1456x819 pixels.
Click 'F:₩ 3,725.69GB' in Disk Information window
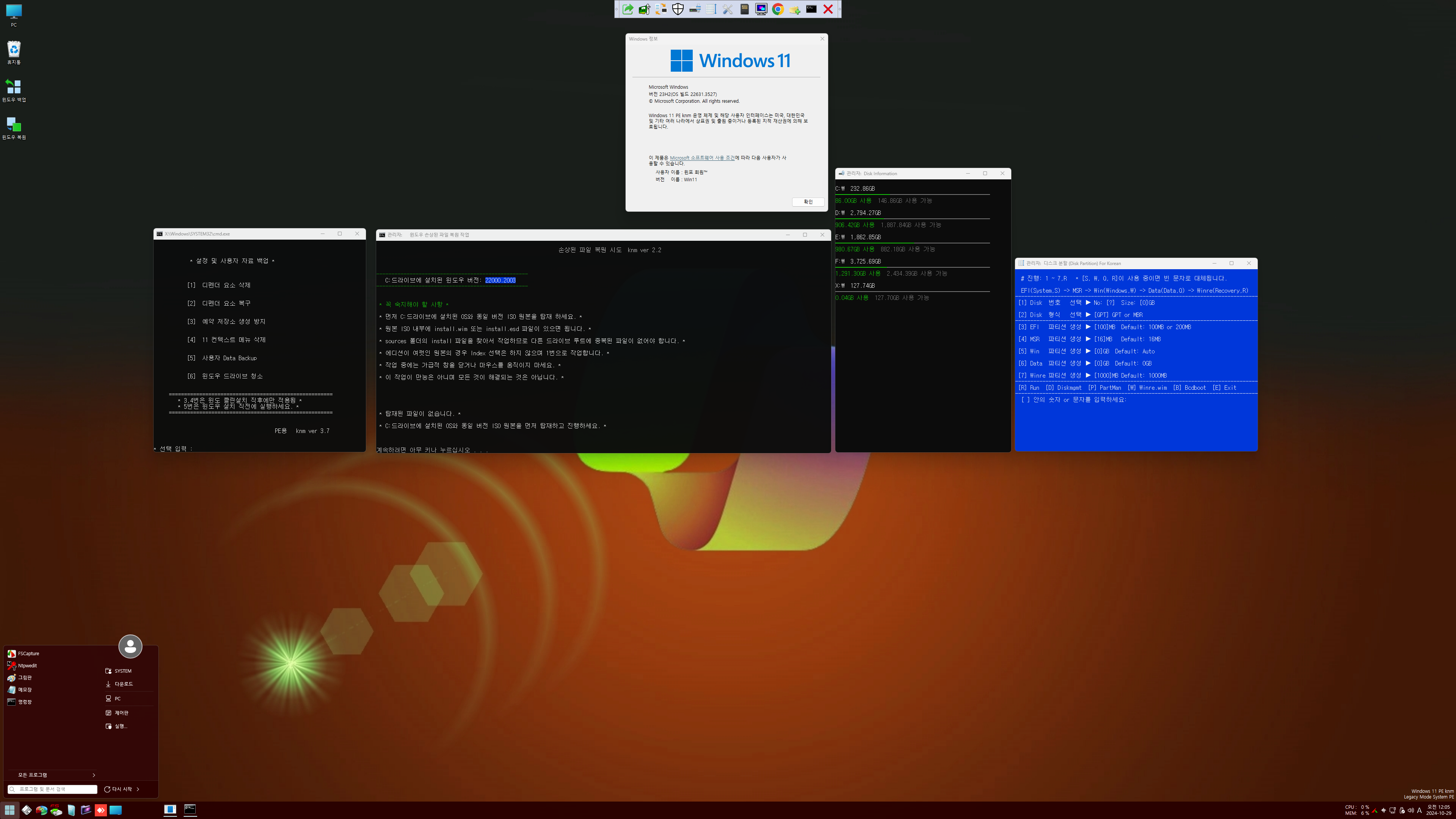coord(858,262)
